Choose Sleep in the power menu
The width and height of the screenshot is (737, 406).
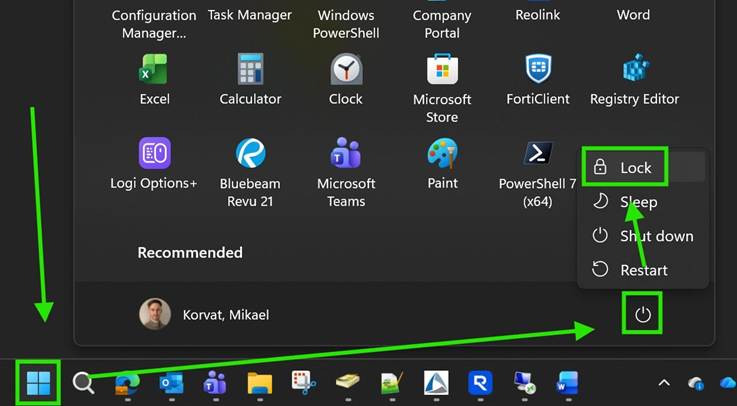(x=643, y=202)
